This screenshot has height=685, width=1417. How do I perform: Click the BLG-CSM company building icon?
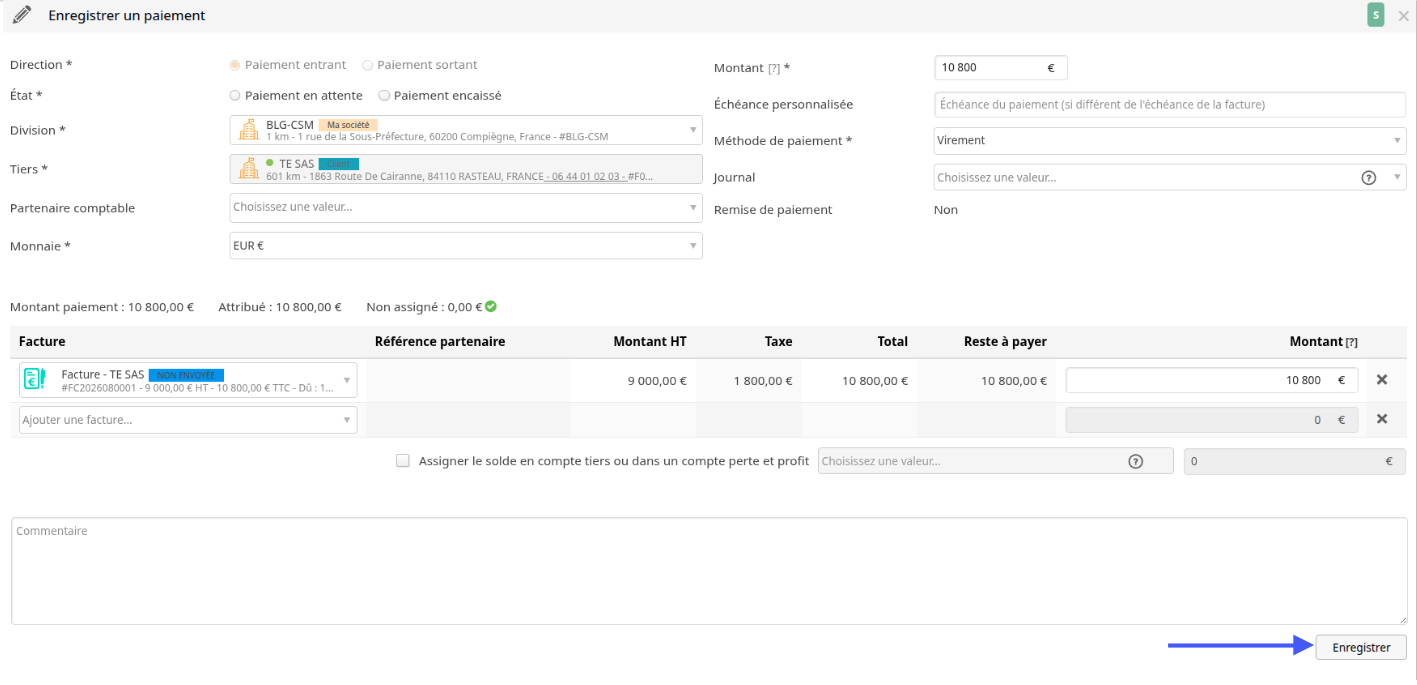pyautogui.click(x=248, y=130)
